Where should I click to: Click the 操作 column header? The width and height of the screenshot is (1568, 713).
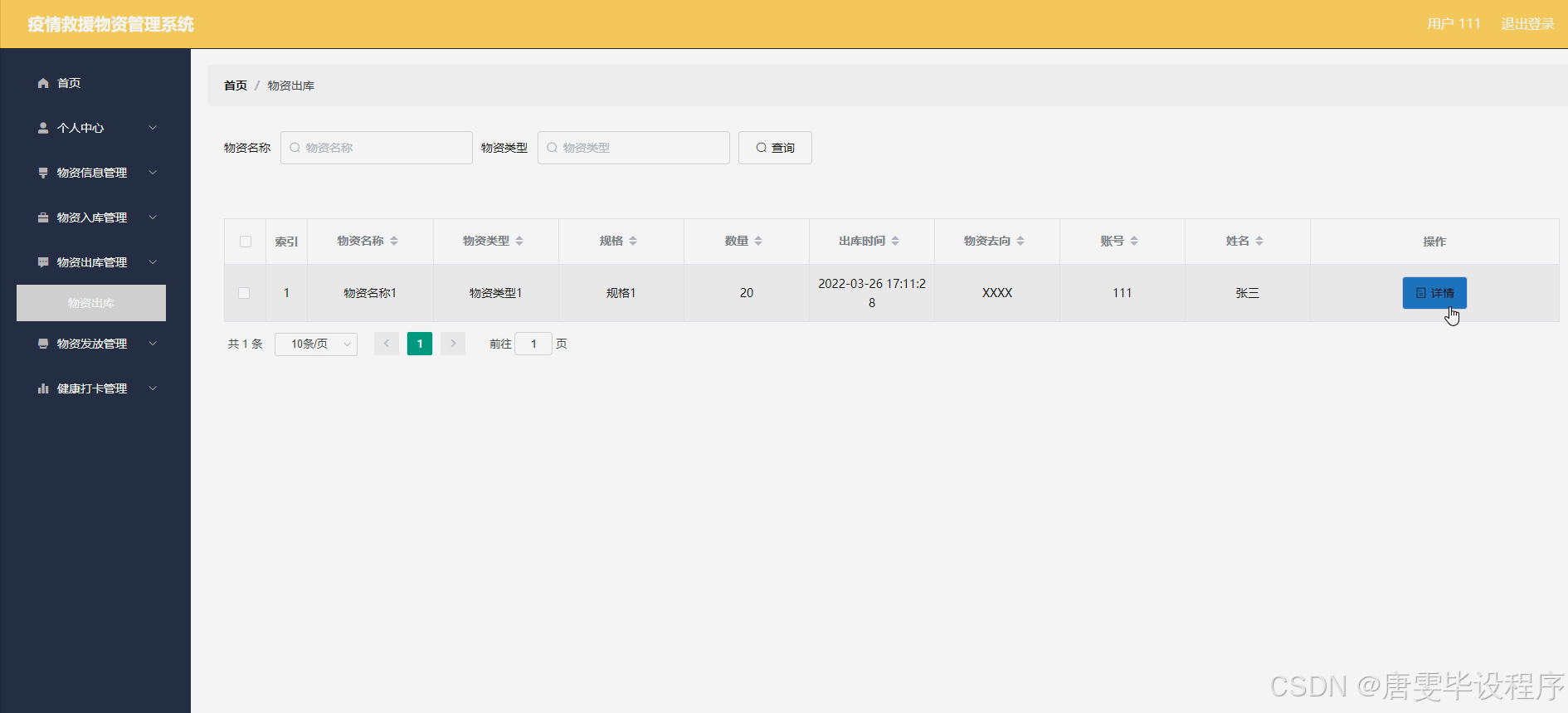(1434, 242)
